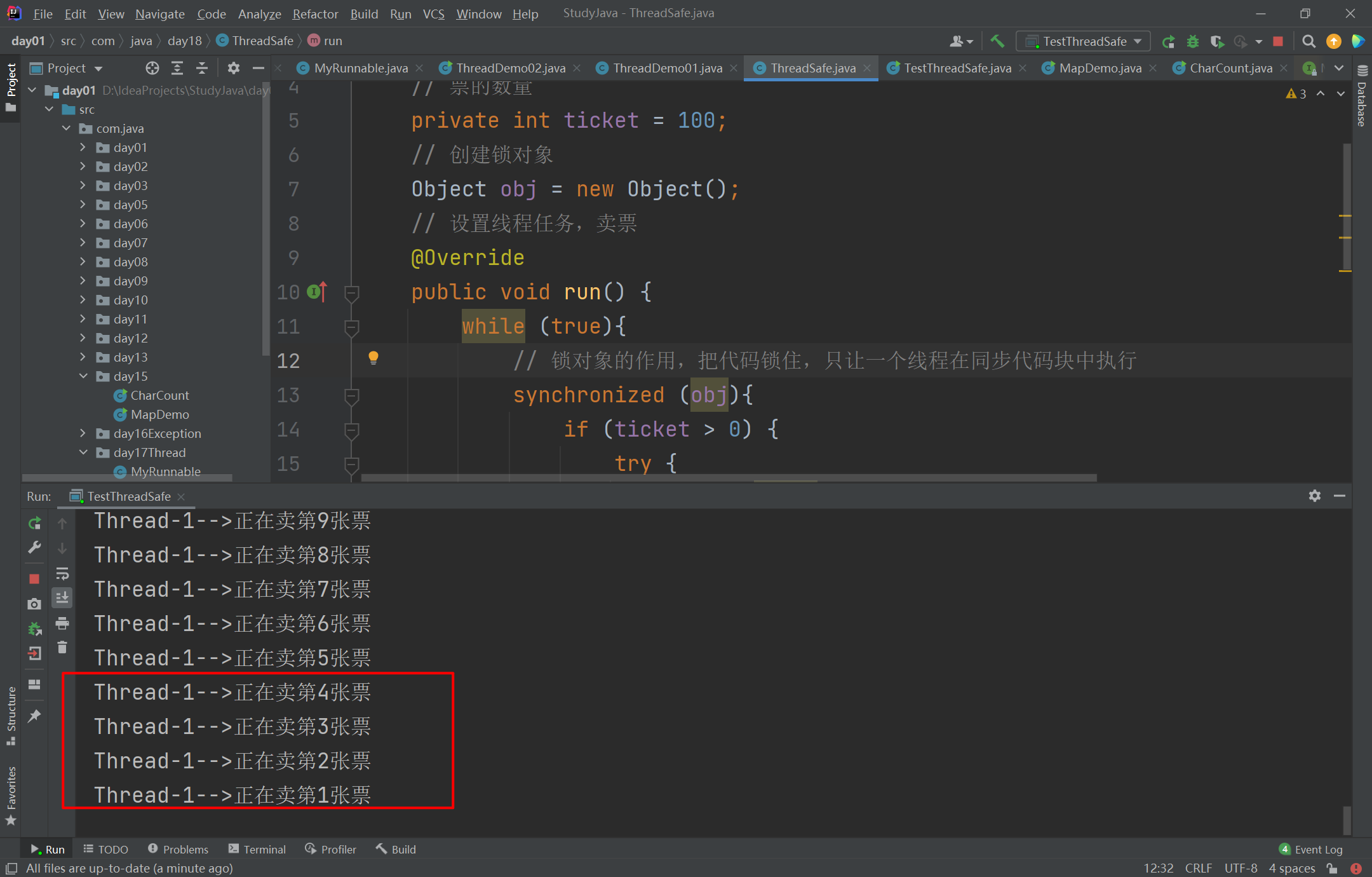Collapse the day15 folder
Image resolution: width=1372 pixels, height=877 pixels.
click(83, 376)
